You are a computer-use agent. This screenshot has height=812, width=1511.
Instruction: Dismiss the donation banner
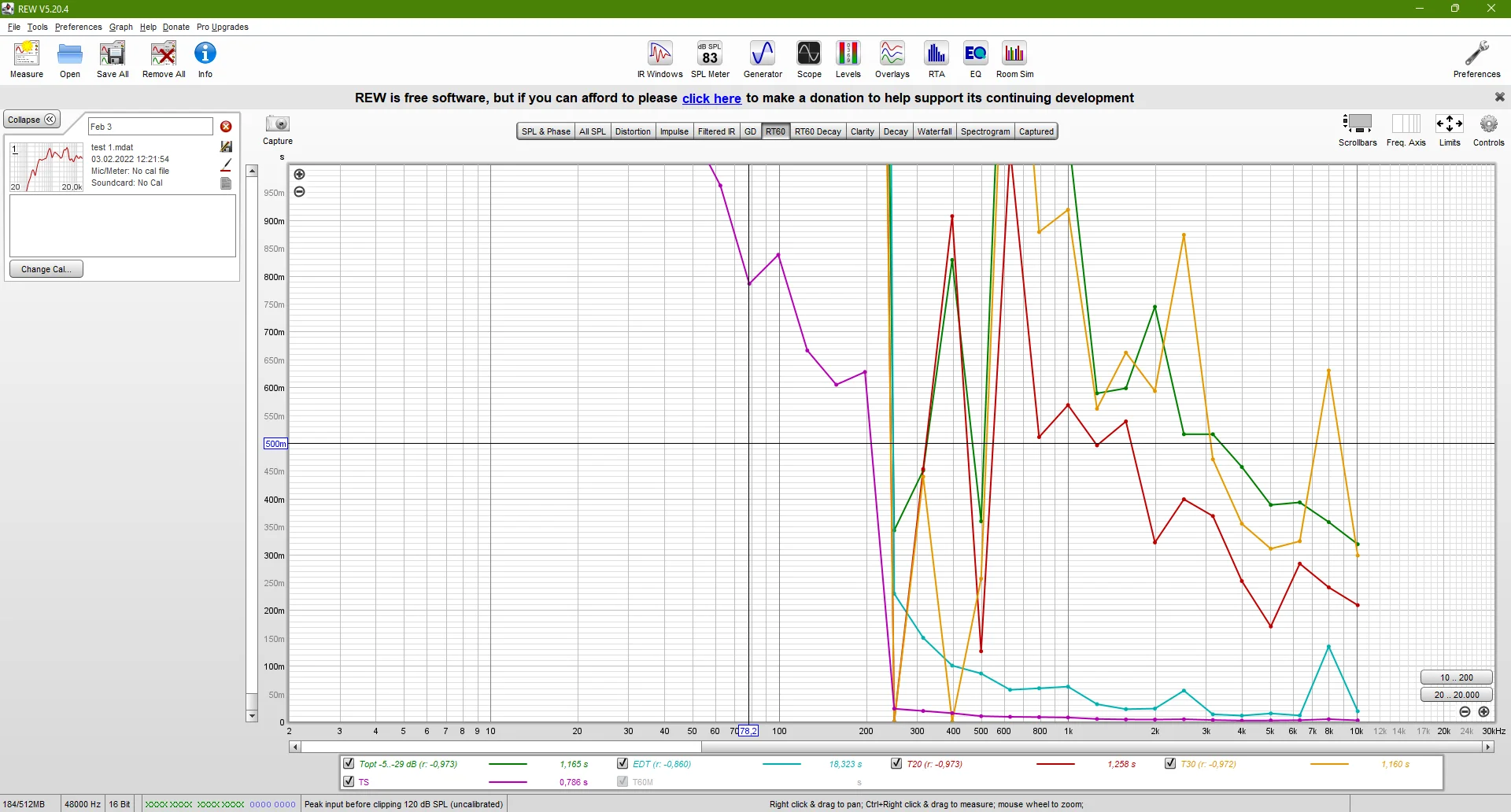[x=1499, y=97]
